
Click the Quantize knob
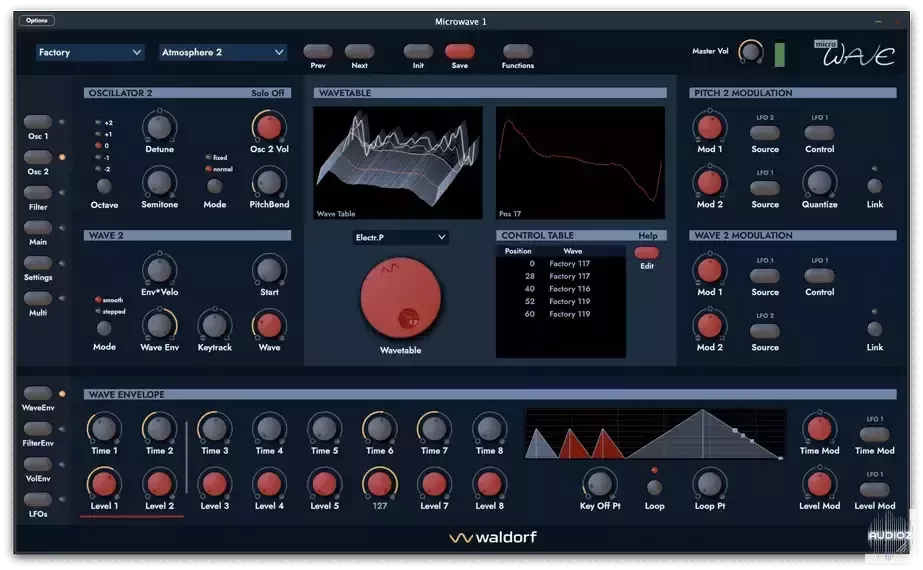coord(819,182)
